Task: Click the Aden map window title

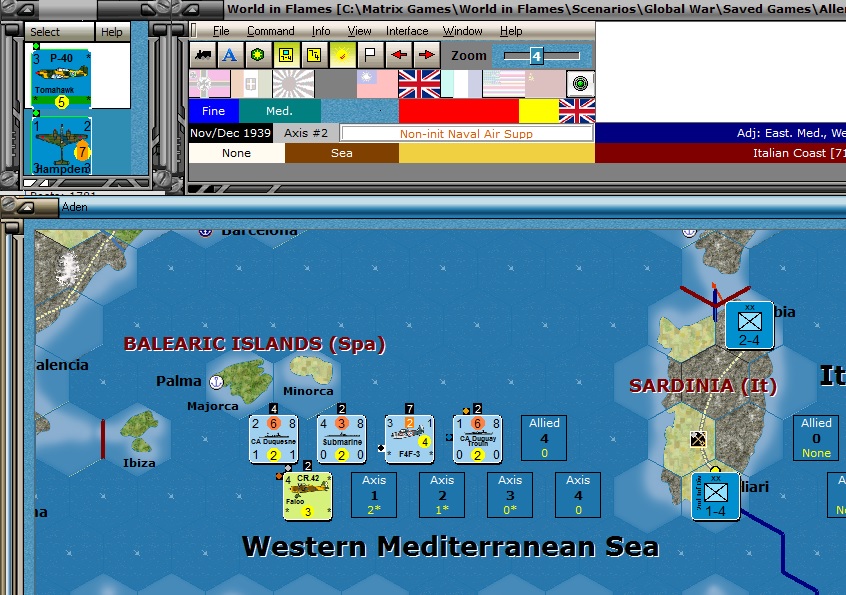Action: click(x=74, y=207)
